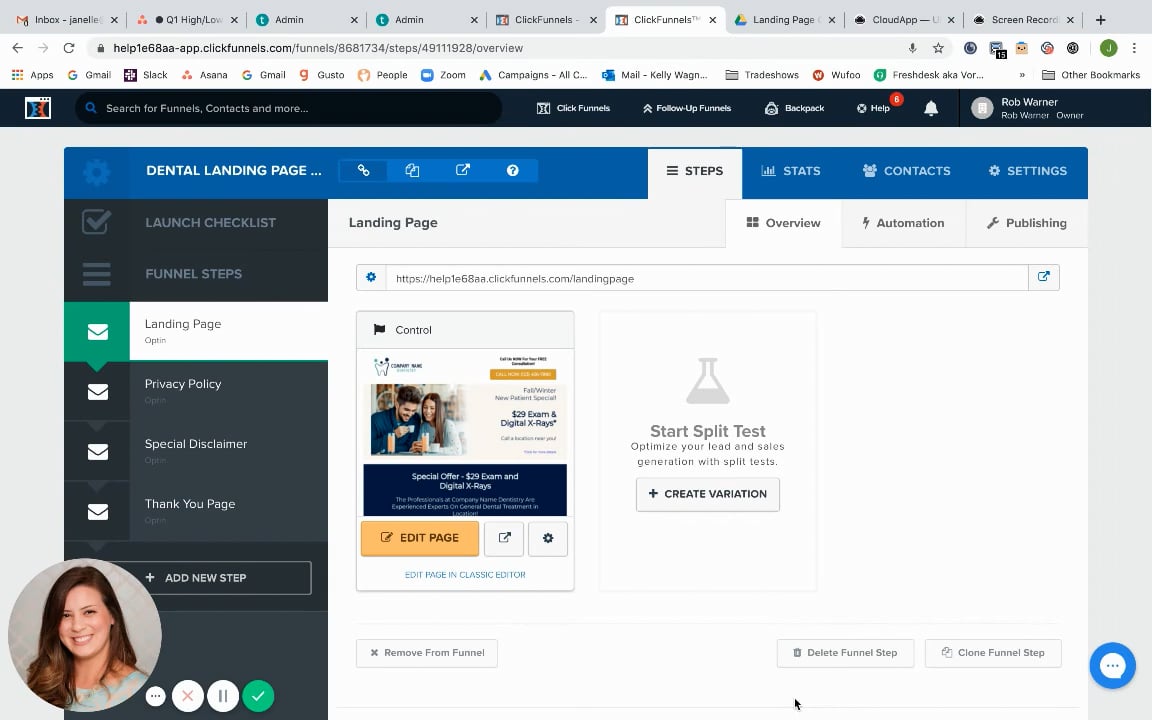Open the chat support bubble
This screenshot has height=720, width=1152.
(x=1112, y=666)
